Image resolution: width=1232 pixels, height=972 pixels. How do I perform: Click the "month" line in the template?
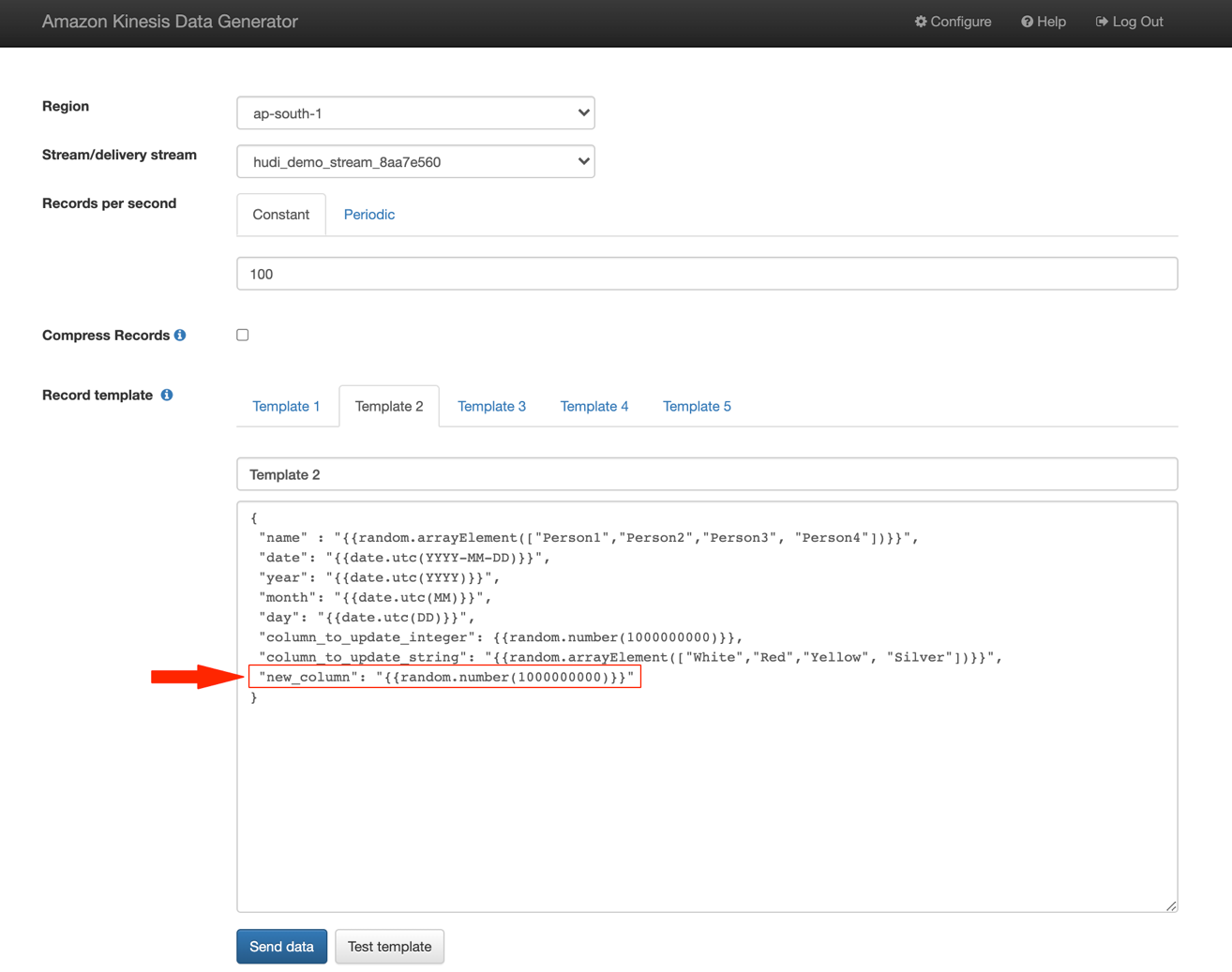[x=375, y=597]
